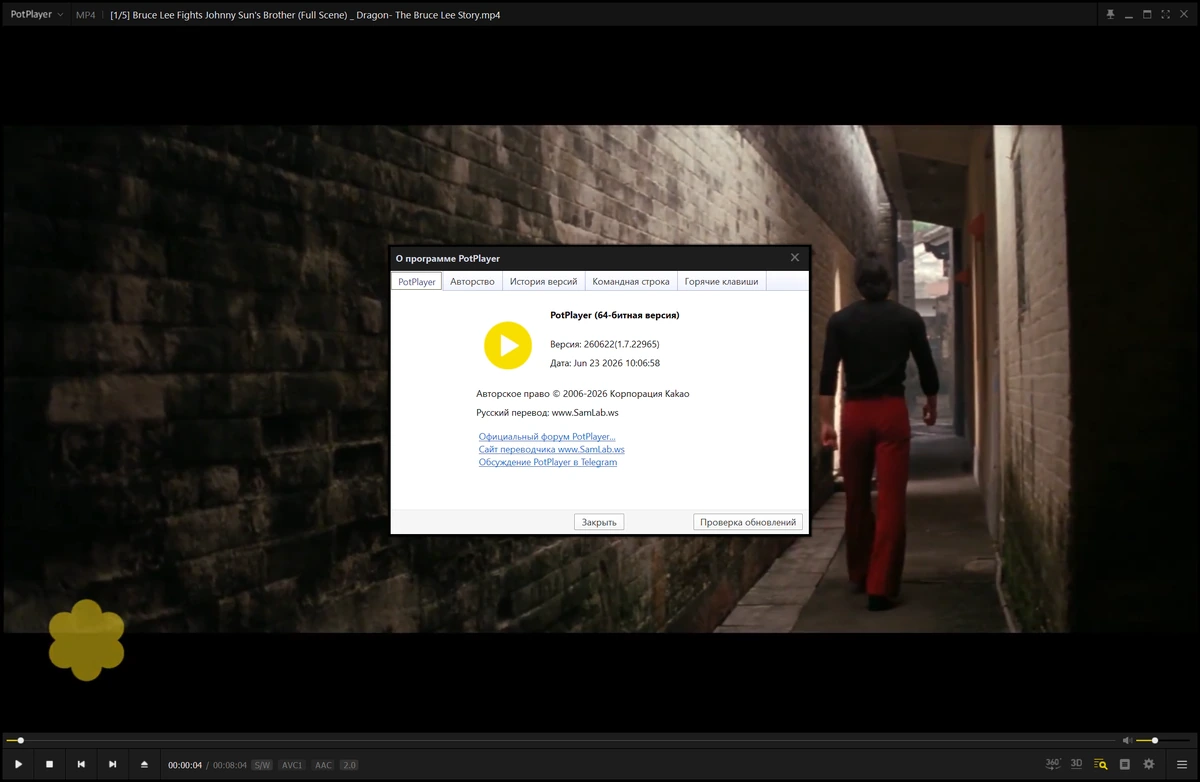Click the Авторское право Kakao copyright line
Image resolution: width=1200 pixels, height=782 pixels.
(583, 394)
